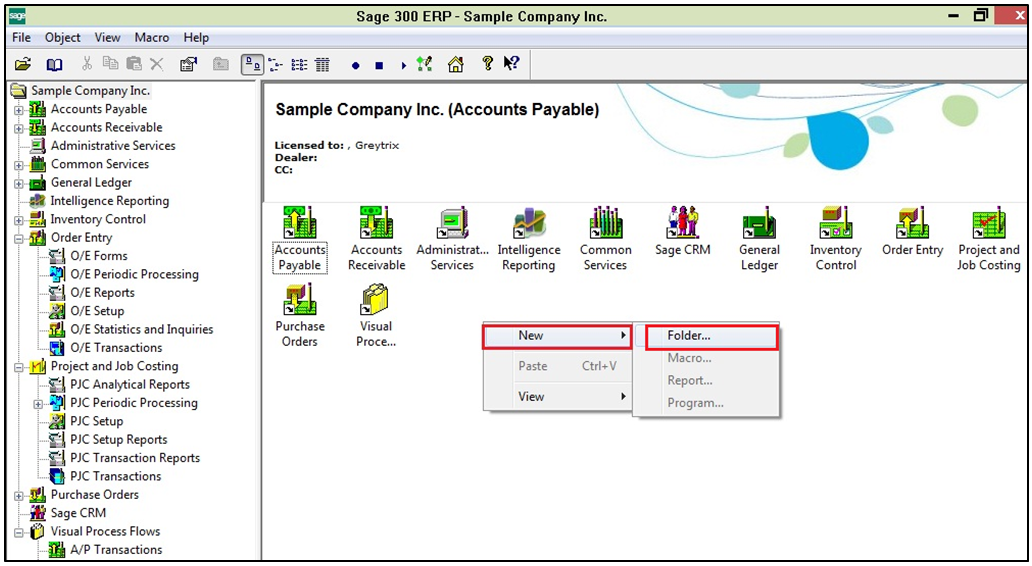Select PJC Analytical Reports tree item

130,384
